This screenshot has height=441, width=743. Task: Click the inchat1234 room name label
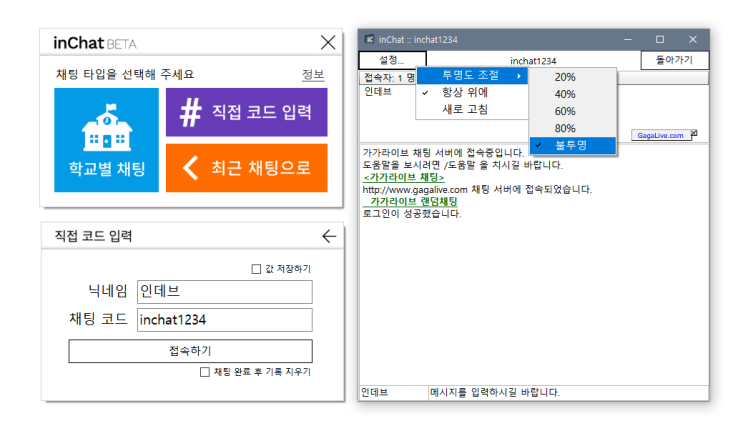click(x=533, y=61)
